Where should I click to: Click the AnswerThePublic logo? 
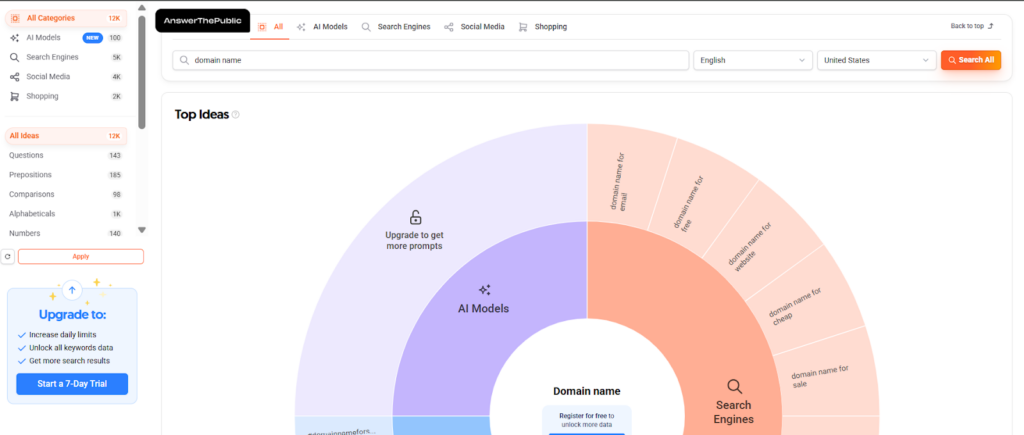click(203, 20)
